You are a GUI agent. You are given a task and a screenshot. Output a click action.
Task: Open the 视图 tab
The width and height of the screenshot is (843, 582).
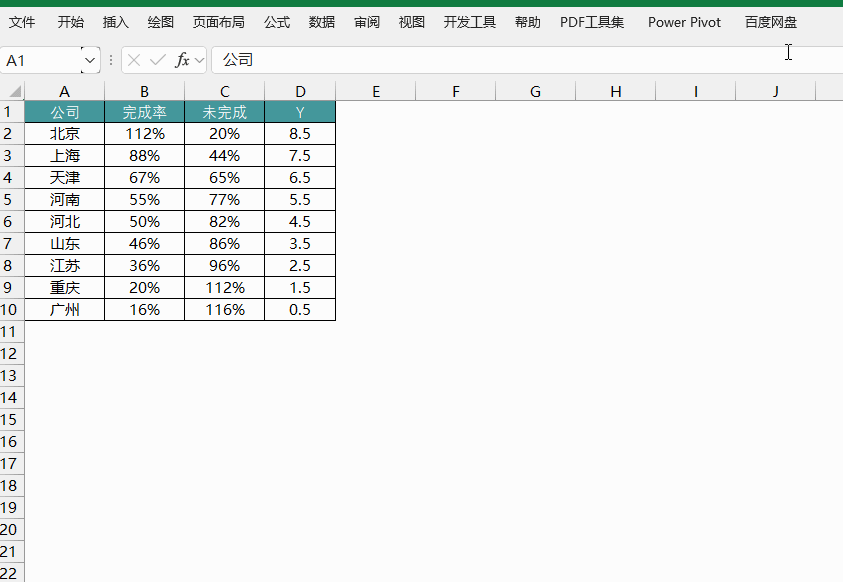click(x=412, y=22)
